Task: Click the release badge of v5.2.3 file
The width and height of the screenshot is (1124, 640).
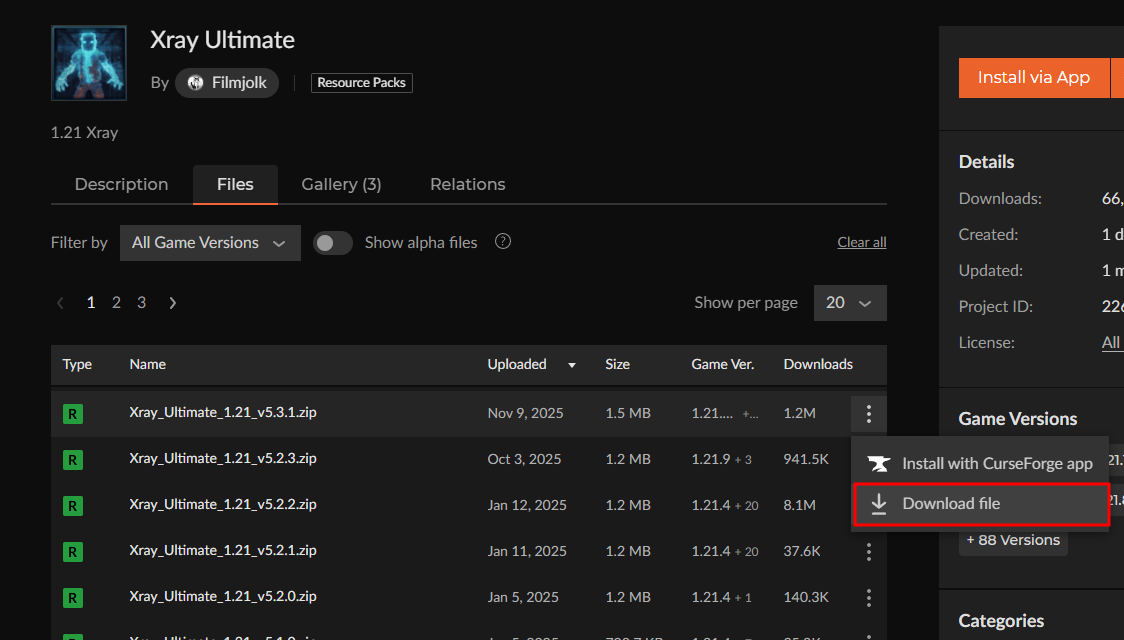Action: pos(72,459)
